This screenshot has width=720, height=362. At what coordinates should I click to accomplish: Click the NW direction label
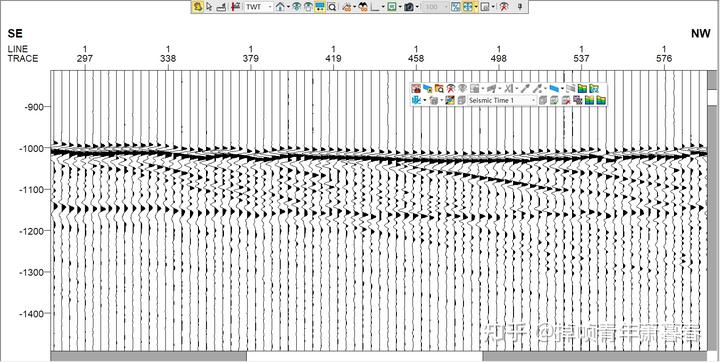[x=701, y=34]
